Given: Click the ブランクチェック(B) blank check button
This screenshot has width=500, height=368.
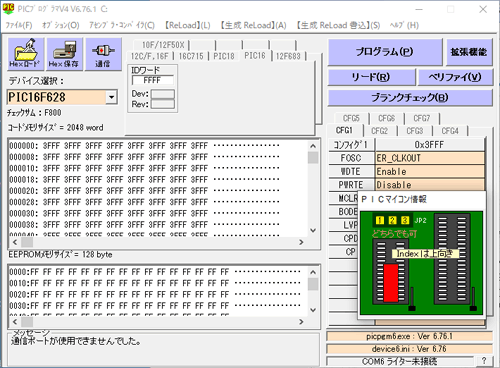Looking at the screenshot, I should tap(410, 98).
